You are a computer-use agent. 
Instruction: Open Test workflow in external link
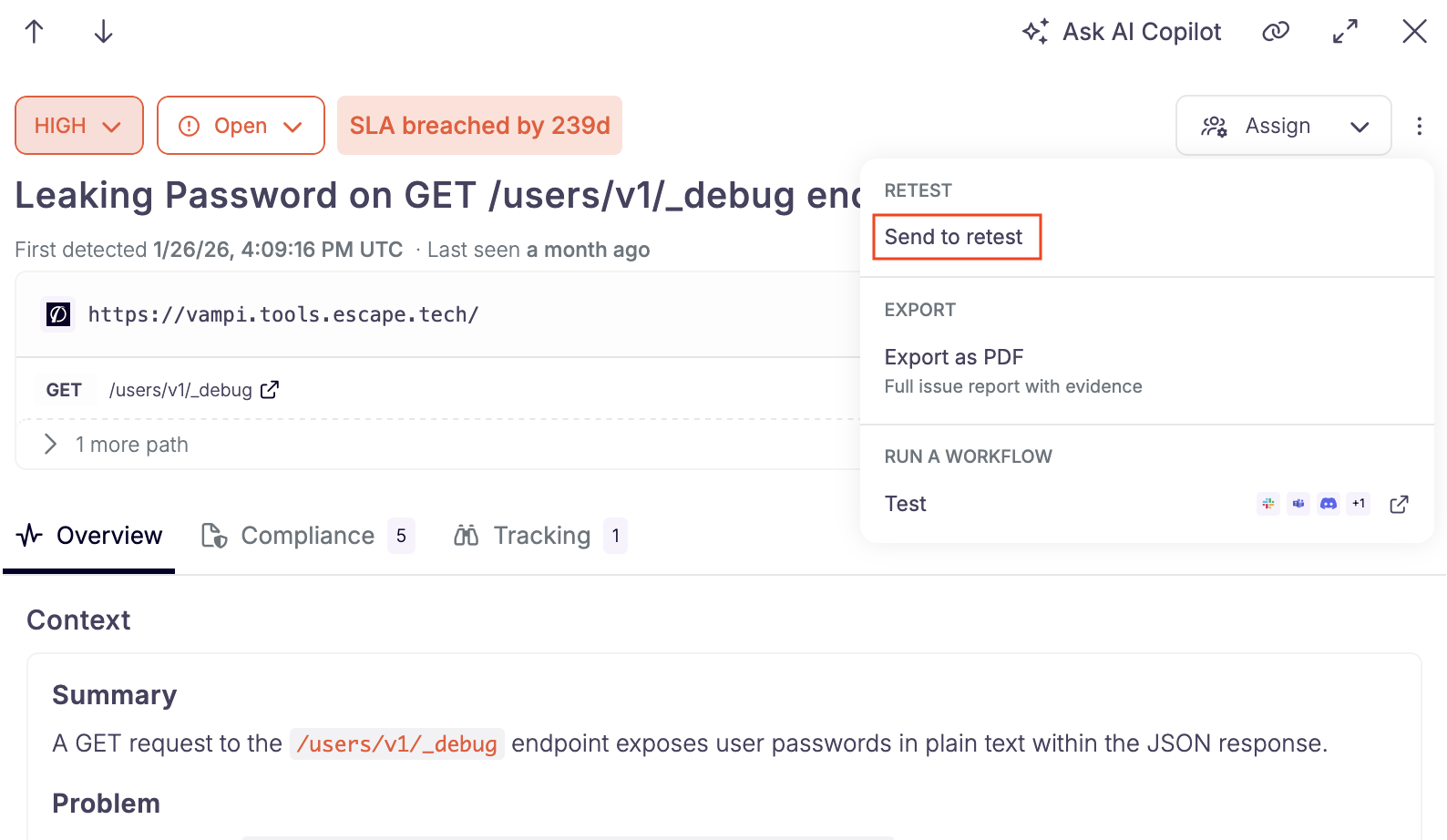point(1399,504)
